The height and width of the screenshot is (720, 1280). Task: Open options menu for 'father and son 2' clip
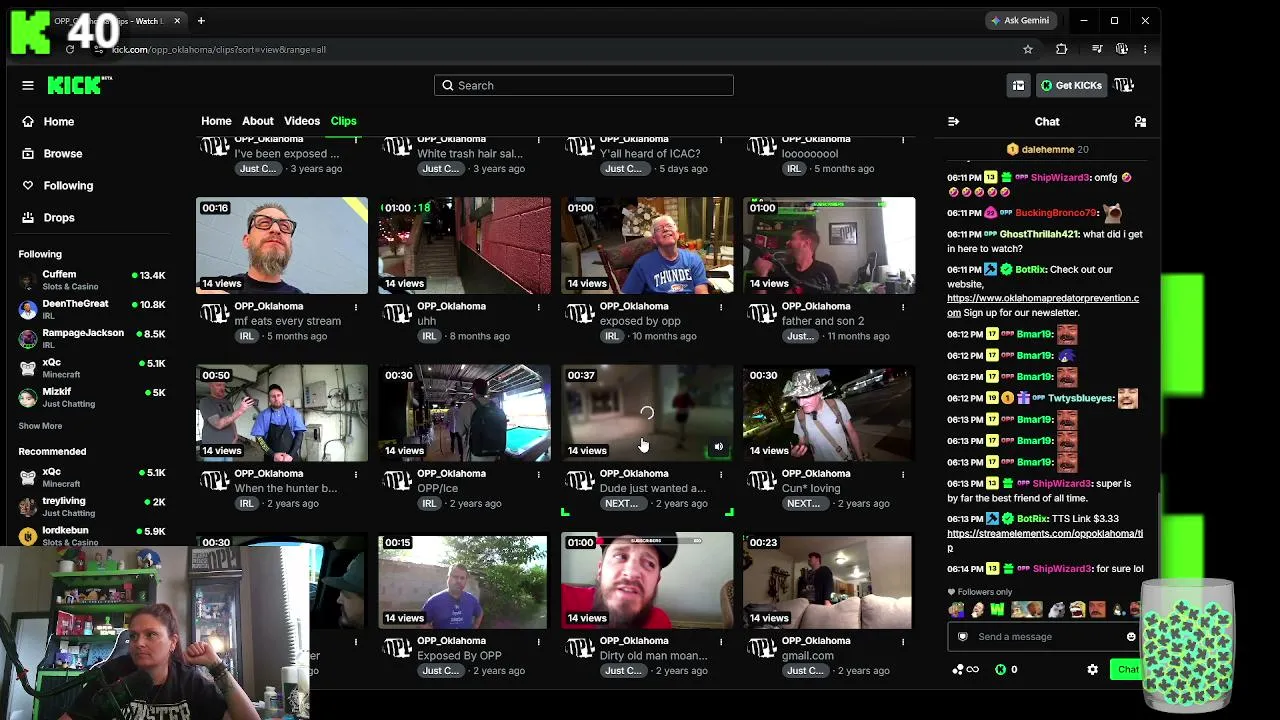(903, 307)
